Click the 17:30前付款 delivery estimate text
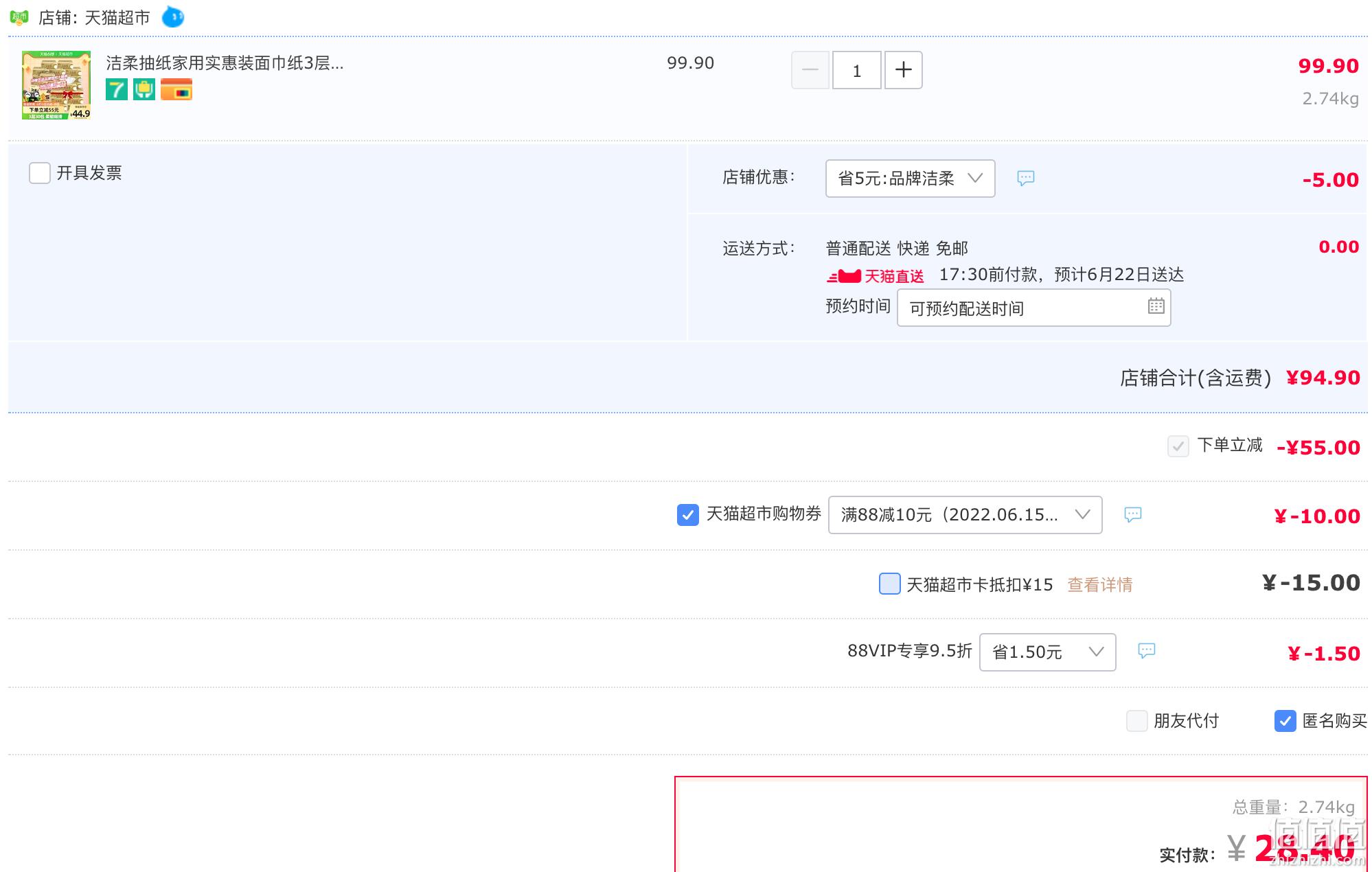1372x872 pixels. (1062, 275)
